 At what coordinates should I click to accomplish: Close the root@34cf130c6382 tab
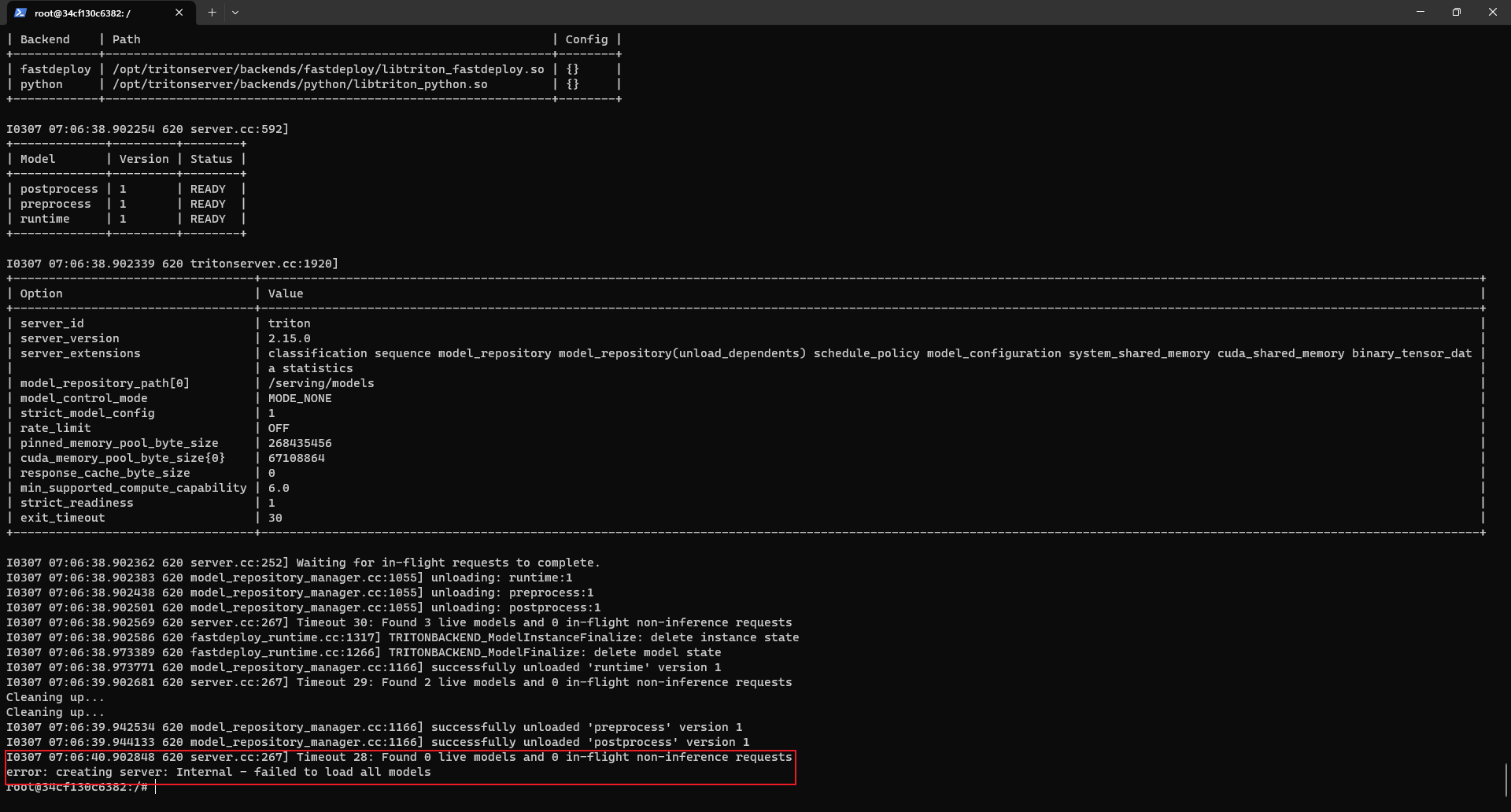179,13
